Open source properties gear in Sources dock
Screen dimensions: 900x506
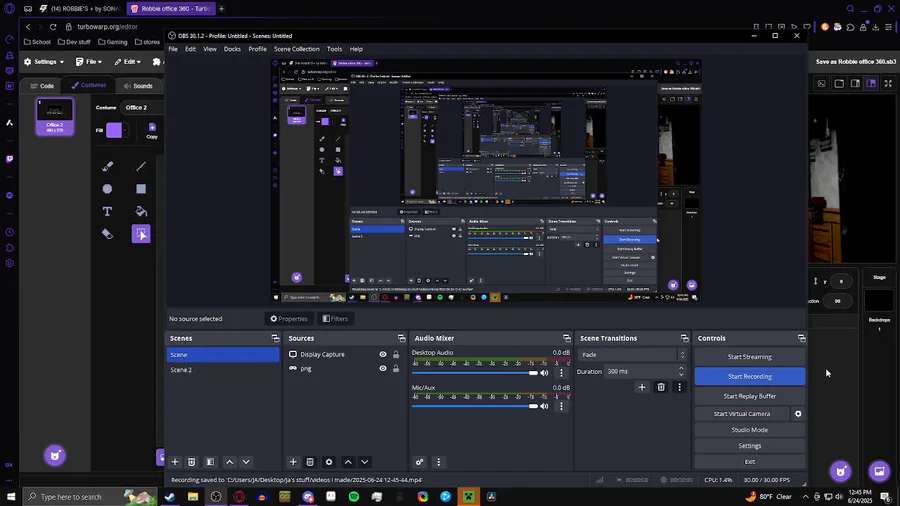click(x=329, y=462)
